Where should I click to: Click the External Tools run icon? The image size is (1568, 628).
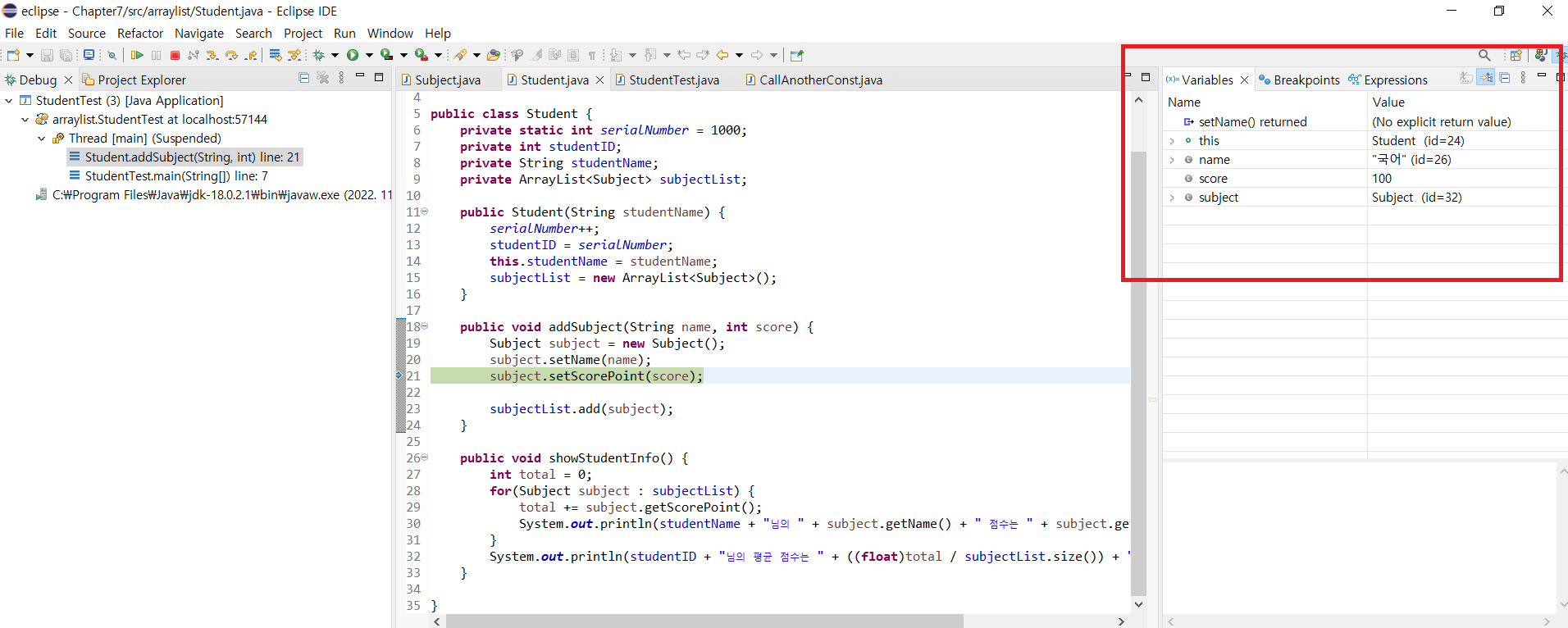[422, 55]
